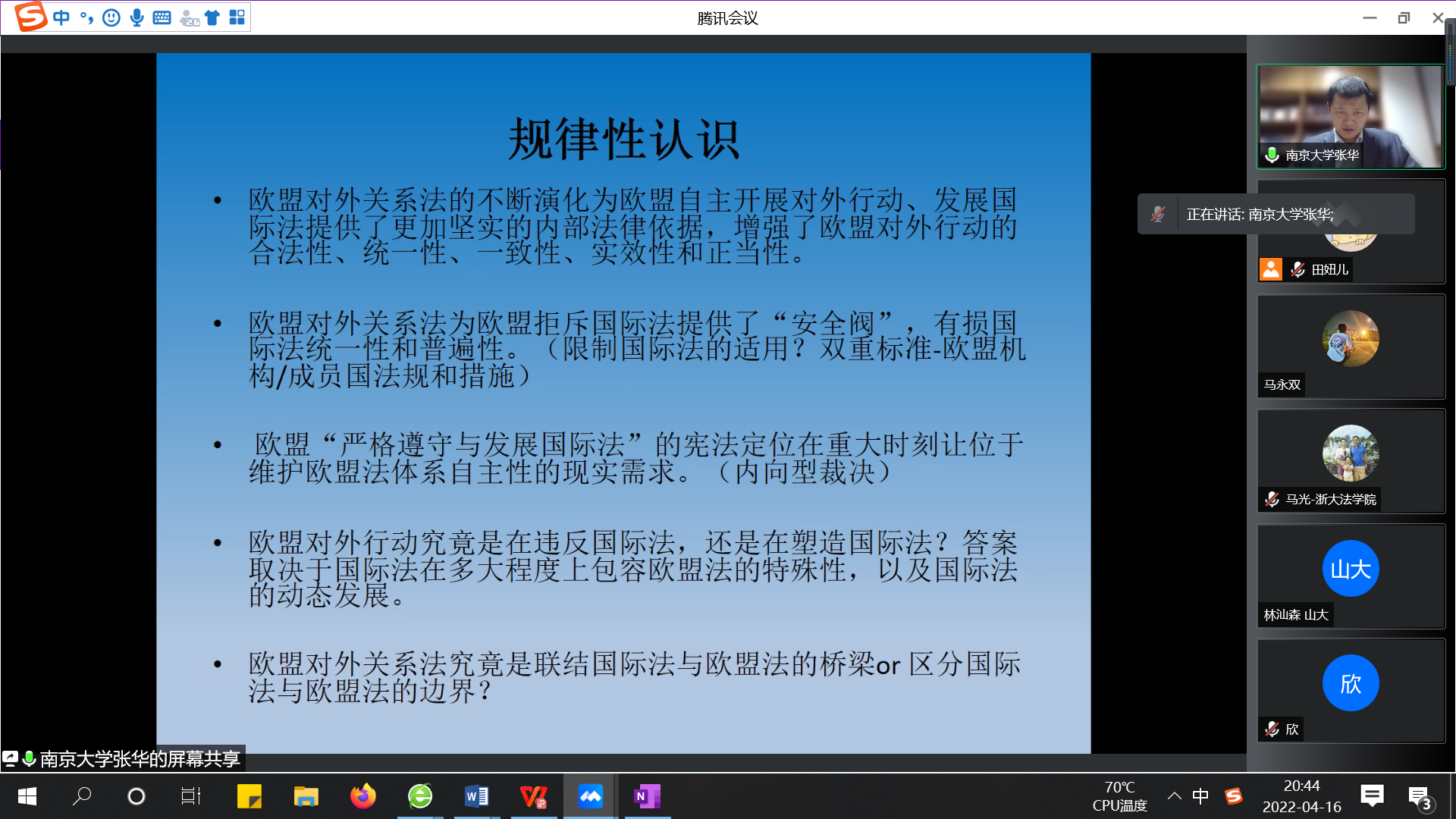Click 正在讲话: 南京大学张华 banner text
This screenshot has height=819, width=1456.
[x=1260, y=215]
